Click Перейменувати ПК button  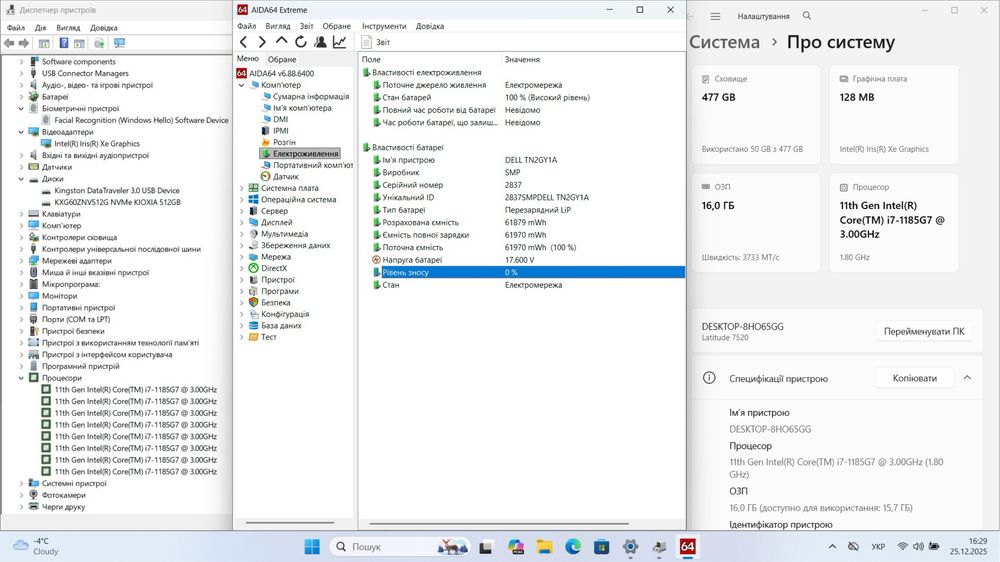(x=924, y=331)
